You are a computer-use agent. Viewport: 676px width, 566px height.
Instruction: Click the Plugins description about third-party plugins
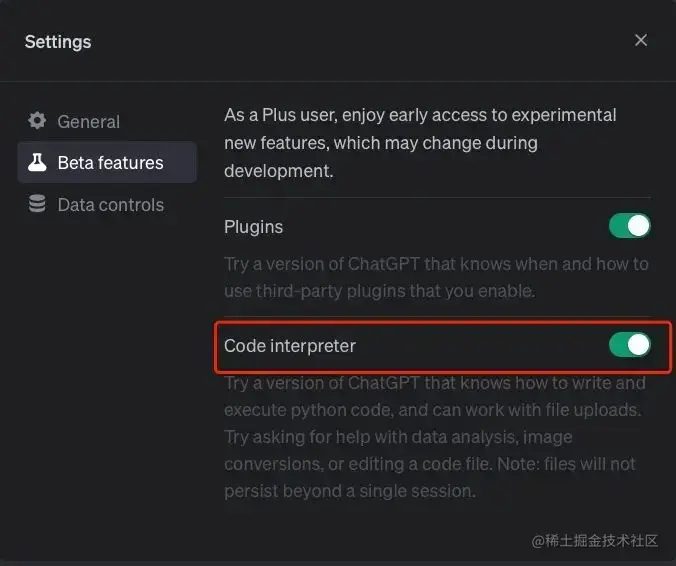pyautogui.click(x=436, y=278)
